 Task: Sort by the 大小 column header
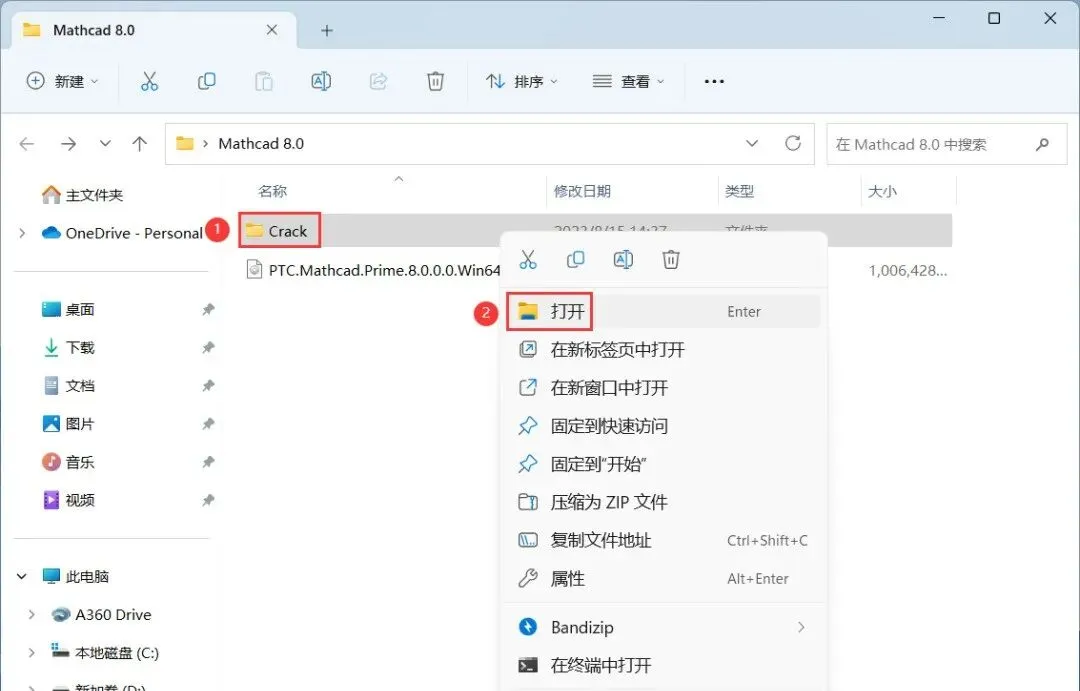click(x=882, y=192)
